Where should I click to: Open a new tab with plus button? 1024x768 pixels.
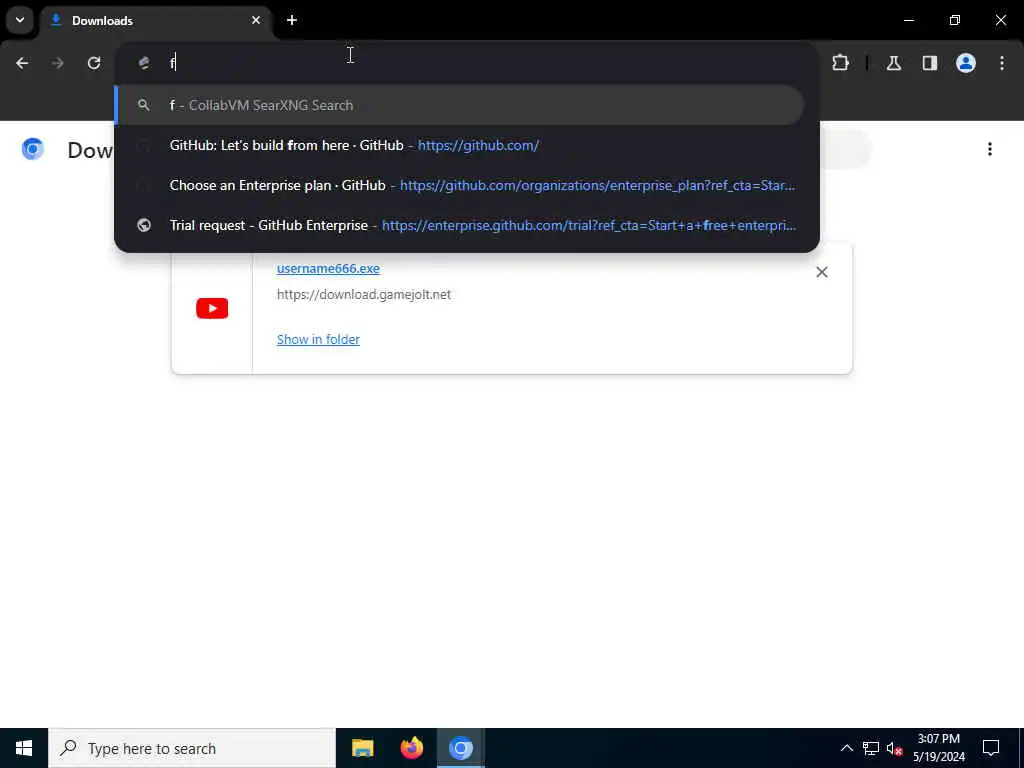(x=292, y=20)
